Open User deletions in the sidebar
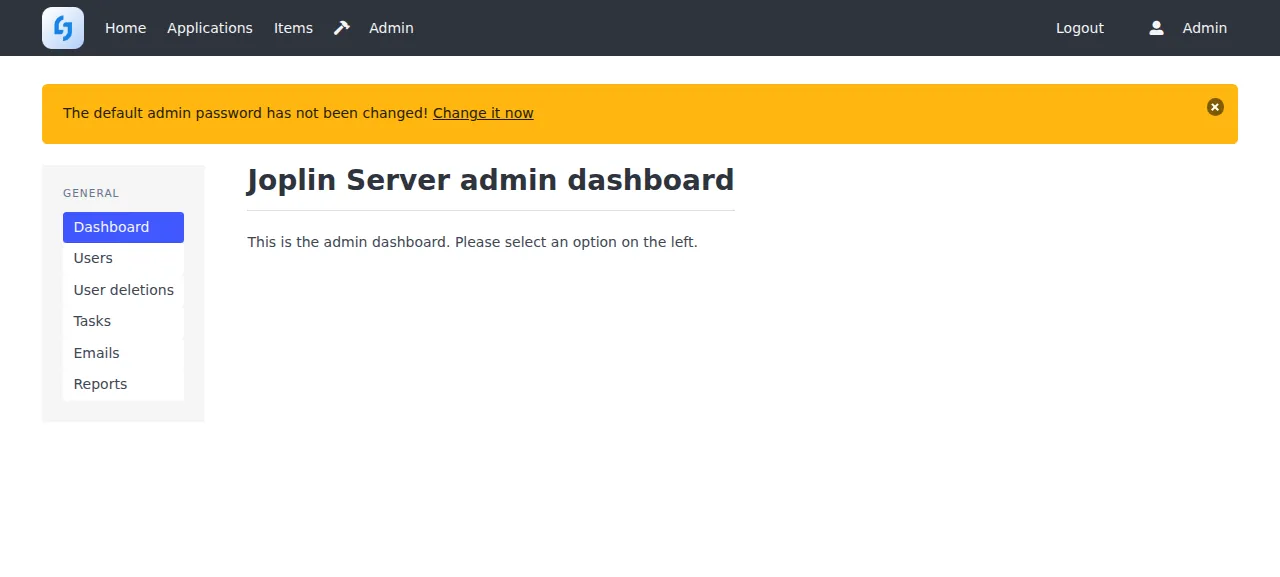Screen dimensions: 1280x577 123,290
